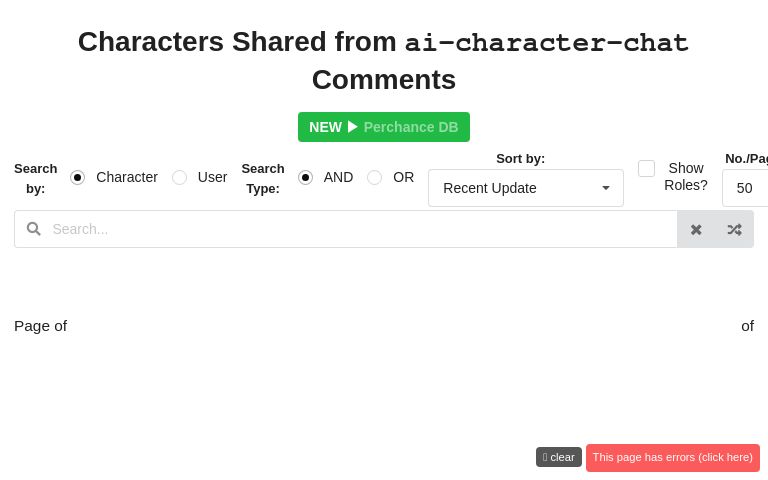Open the No./Page dropdown showing 50
The height and width of the screenshot is (480, 768).
coord(747,188)
